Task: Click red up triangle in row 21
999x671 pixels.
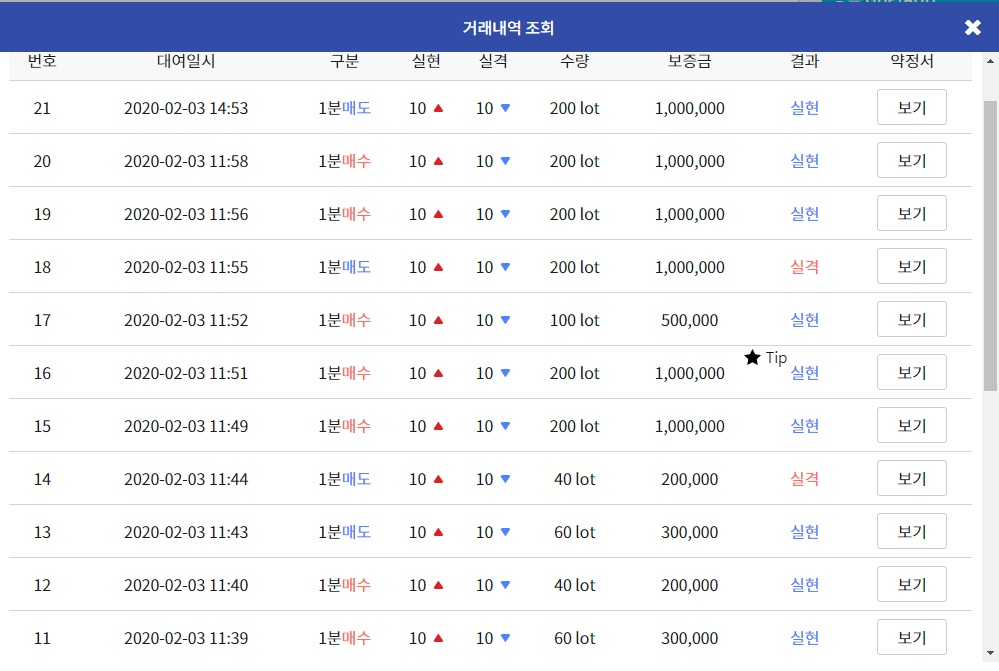Action: click(x=438, y=108)
